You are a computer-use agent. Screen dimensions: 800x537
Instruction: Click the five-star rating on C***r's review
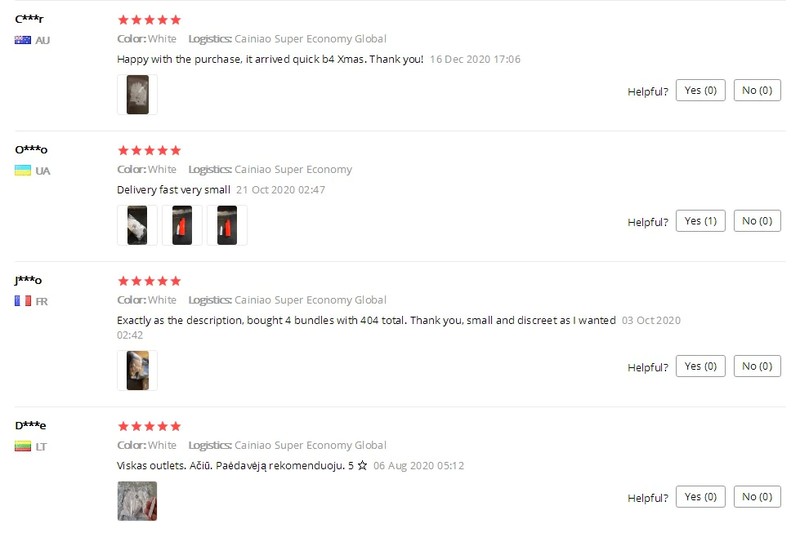pyautogui.click(x=149, y=20)
